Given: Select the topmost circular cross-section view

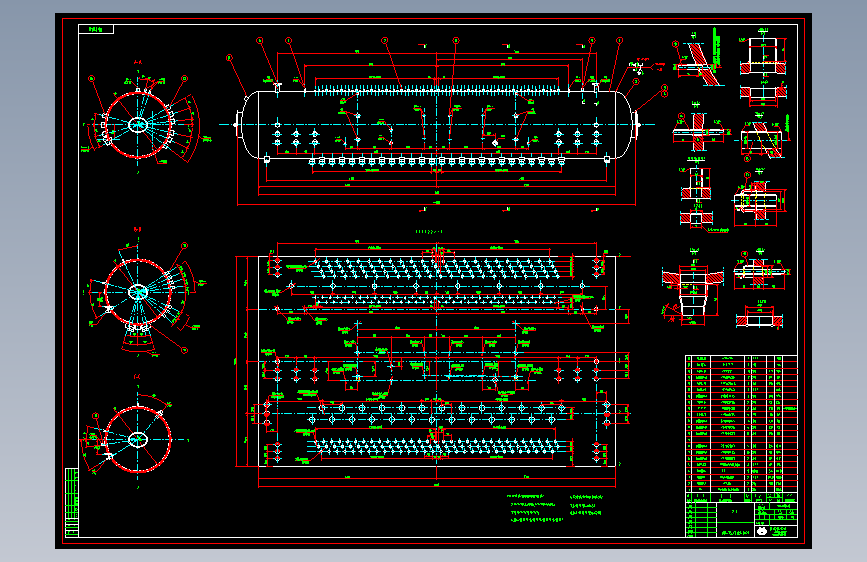Looking at the screenshot, I should (x=139, y=124).
